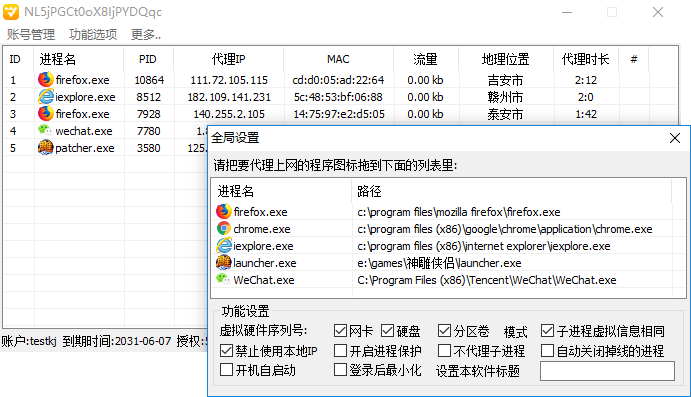This screenshot has height=397, width=691.
Task: Click the yellow app logo in the title bar
Action: tap(11, 12)
